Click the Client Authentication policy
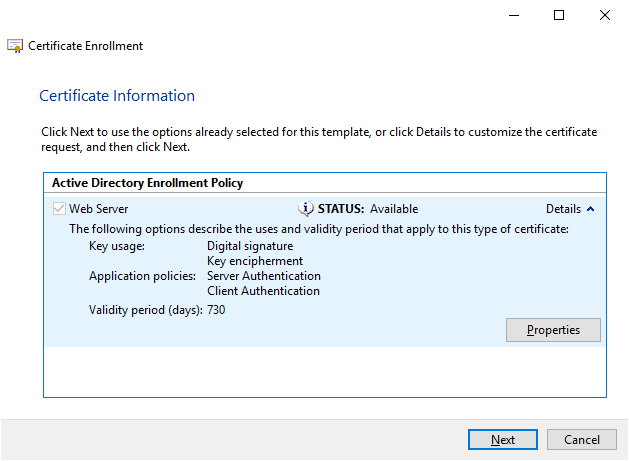Viewport: 629px width, 461px height. pyautogui.click(x=263, y=291)
